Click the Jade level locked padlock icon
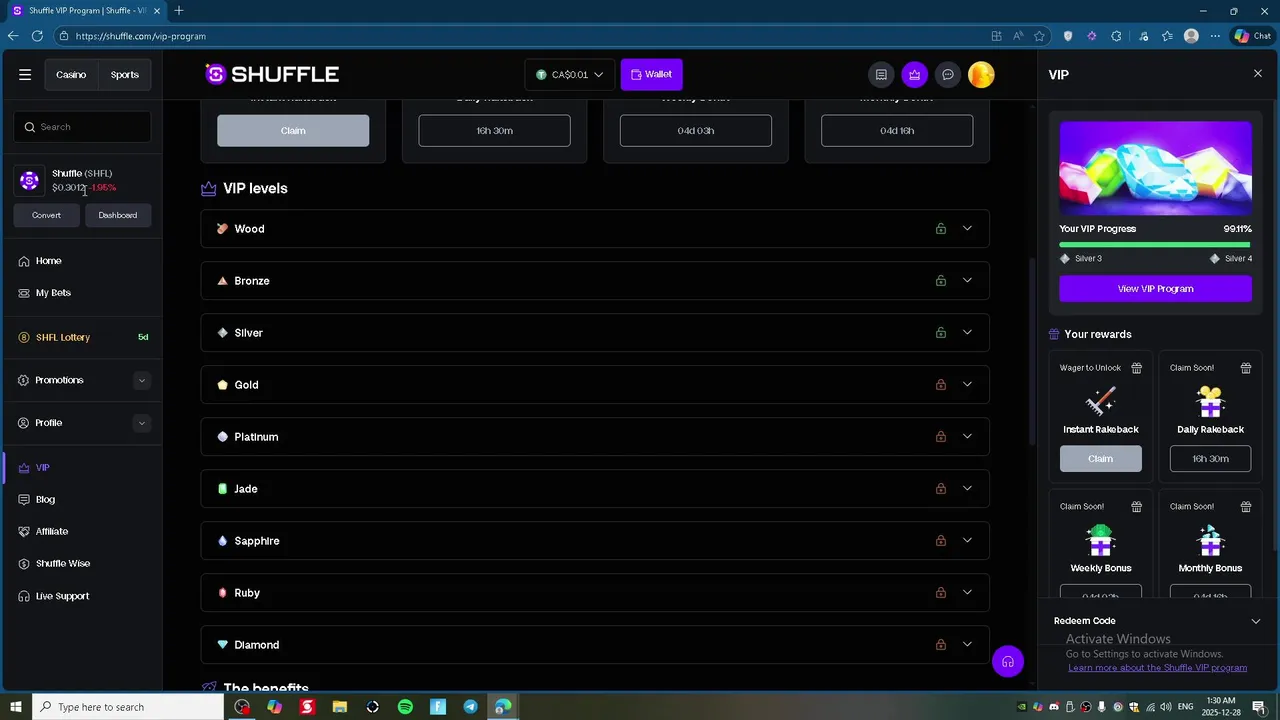The width and height of the screenshot is (1280, 720). pyautogui.click(x=941, y=489)
